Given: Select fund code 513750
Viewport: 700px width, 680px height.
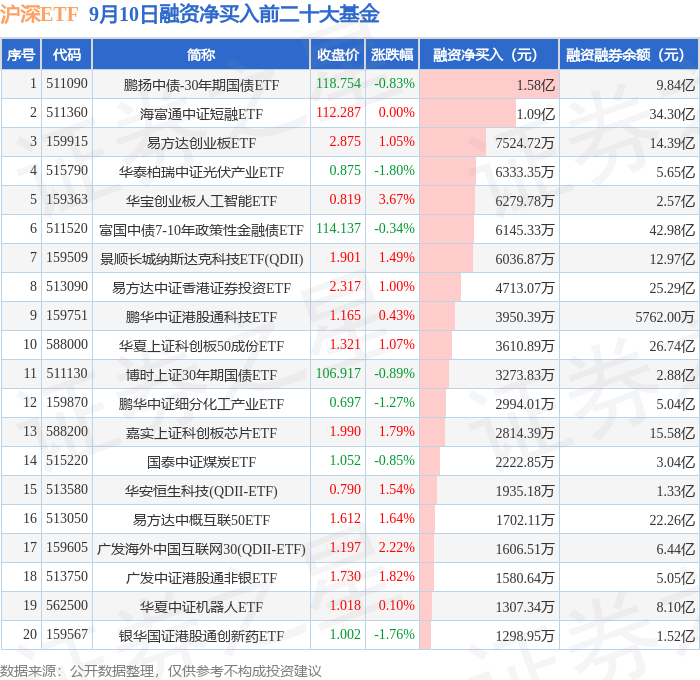Looking at the screenshot, I should point(67,577).
